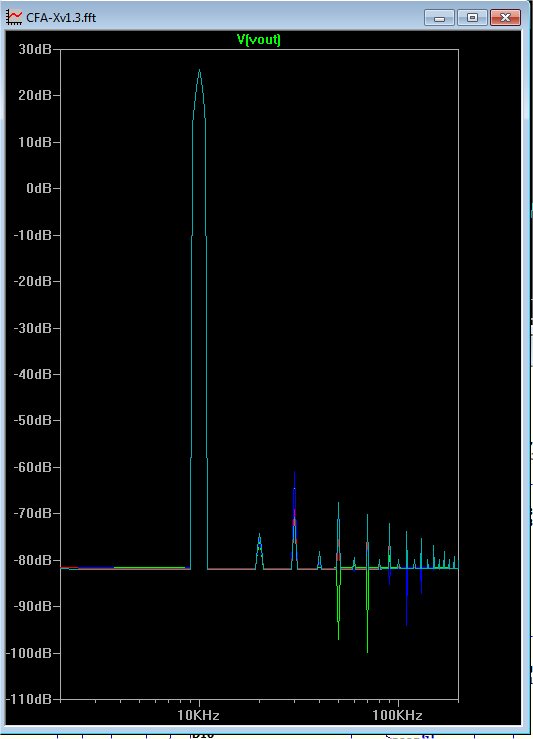
Task: Click the -40dB axis label
Action: (x=33, y=374)
